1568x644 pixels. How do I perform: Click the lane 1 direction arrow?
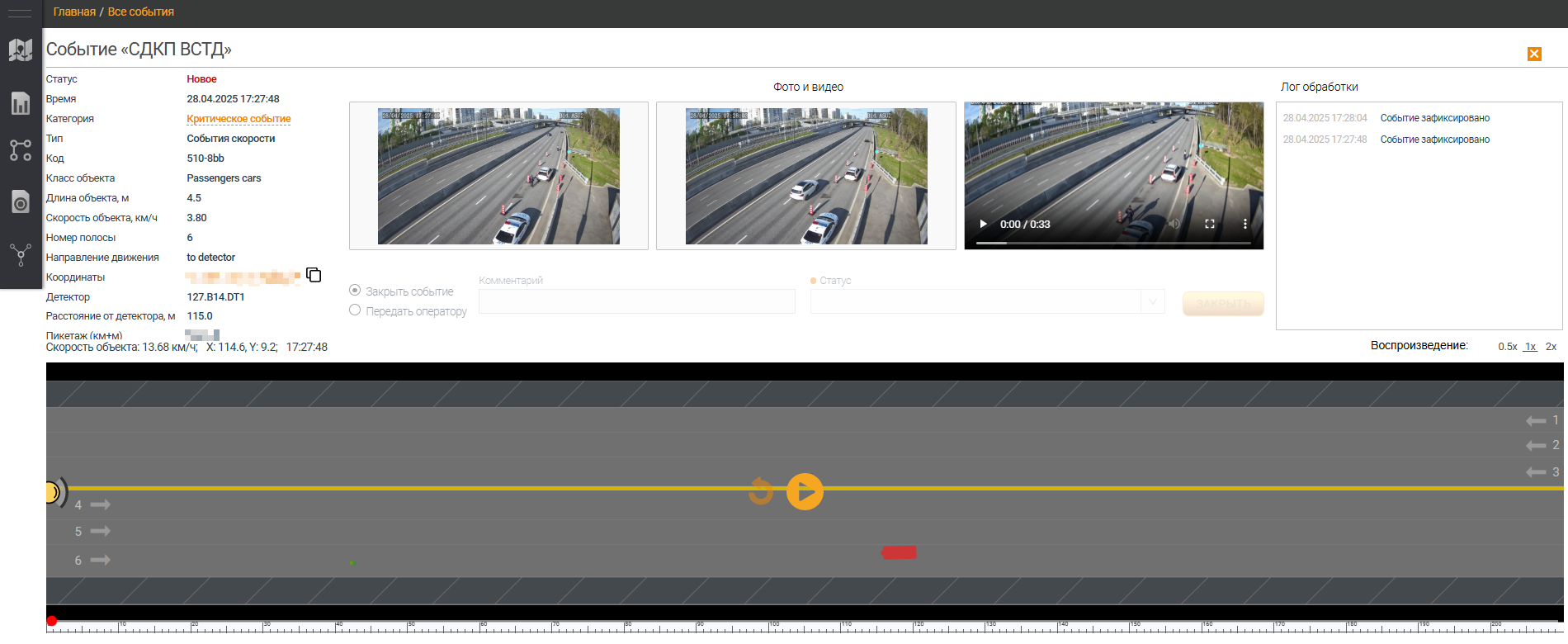(x=1536, y=421)
